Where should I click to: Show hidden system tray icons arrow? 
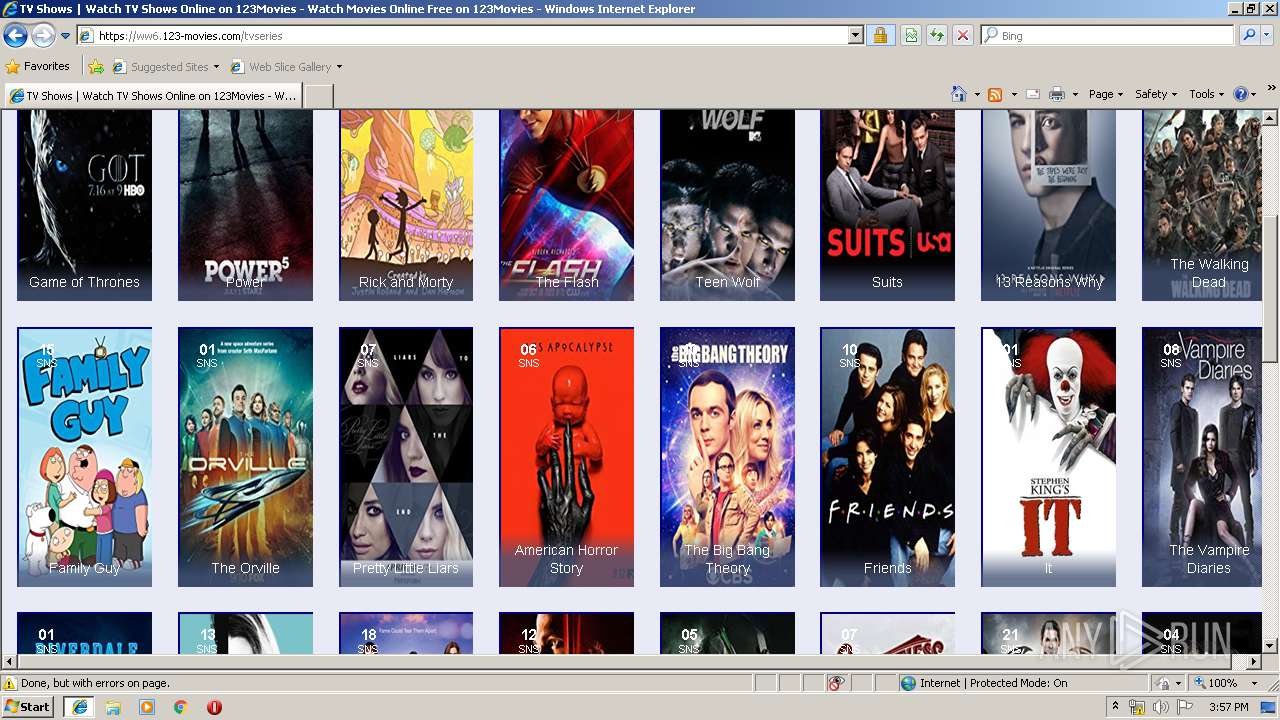[x=1115, y=707]
